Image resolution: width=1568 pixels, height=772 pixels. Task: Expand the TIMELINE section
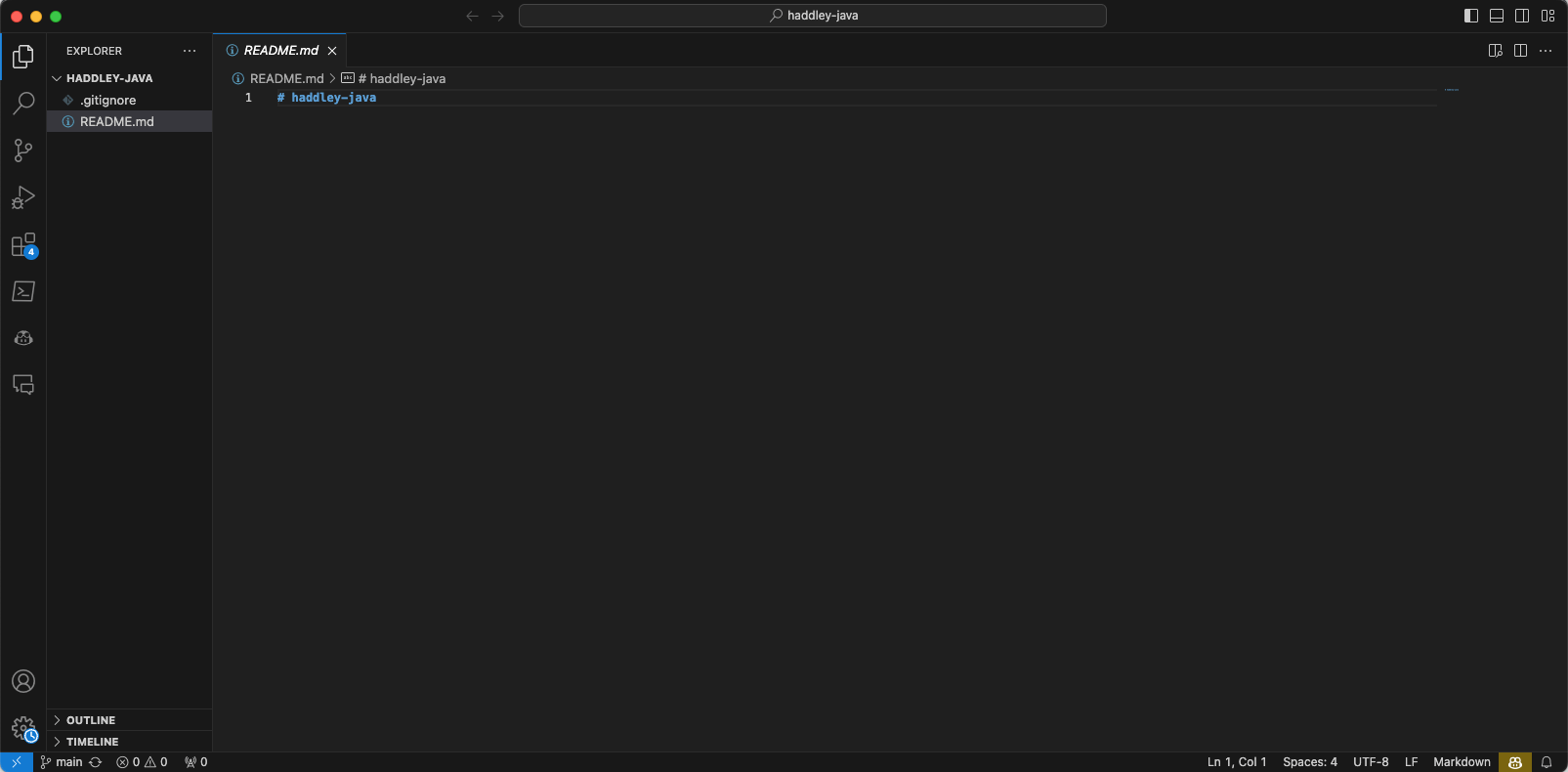(x=129, y=742)
